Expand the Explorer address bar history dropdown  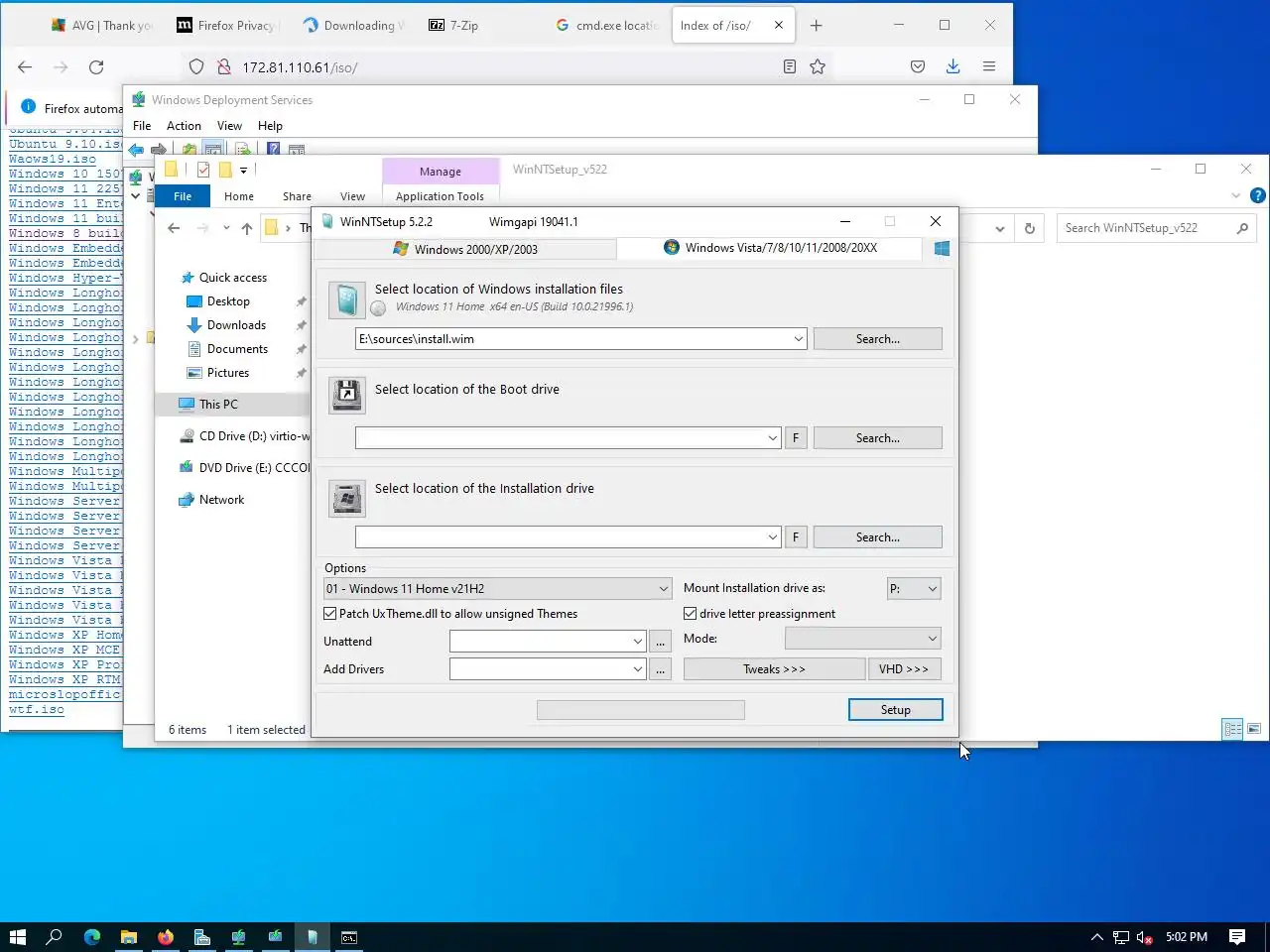1000,228
